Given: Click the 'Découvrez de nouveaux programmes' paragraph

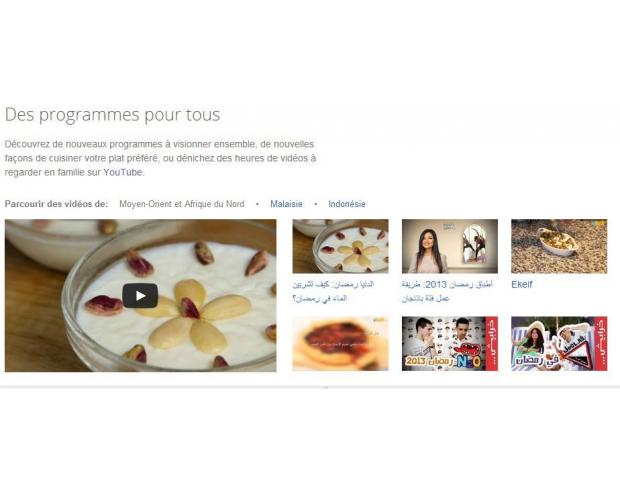Looking at the screenshot, I should pos(160,158).
